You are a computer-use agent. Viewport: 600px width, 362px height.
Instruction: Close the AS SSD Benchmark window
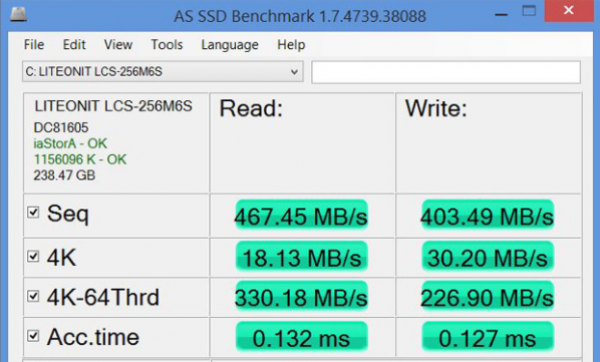(569, 11)
